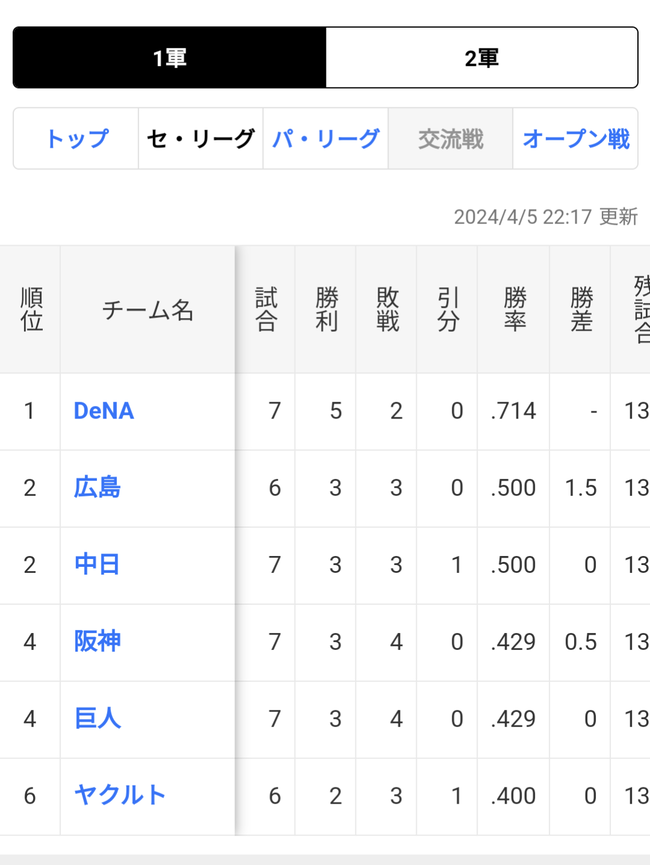
Task: Select the セ・リーグ tab
Action: [200, 139]
